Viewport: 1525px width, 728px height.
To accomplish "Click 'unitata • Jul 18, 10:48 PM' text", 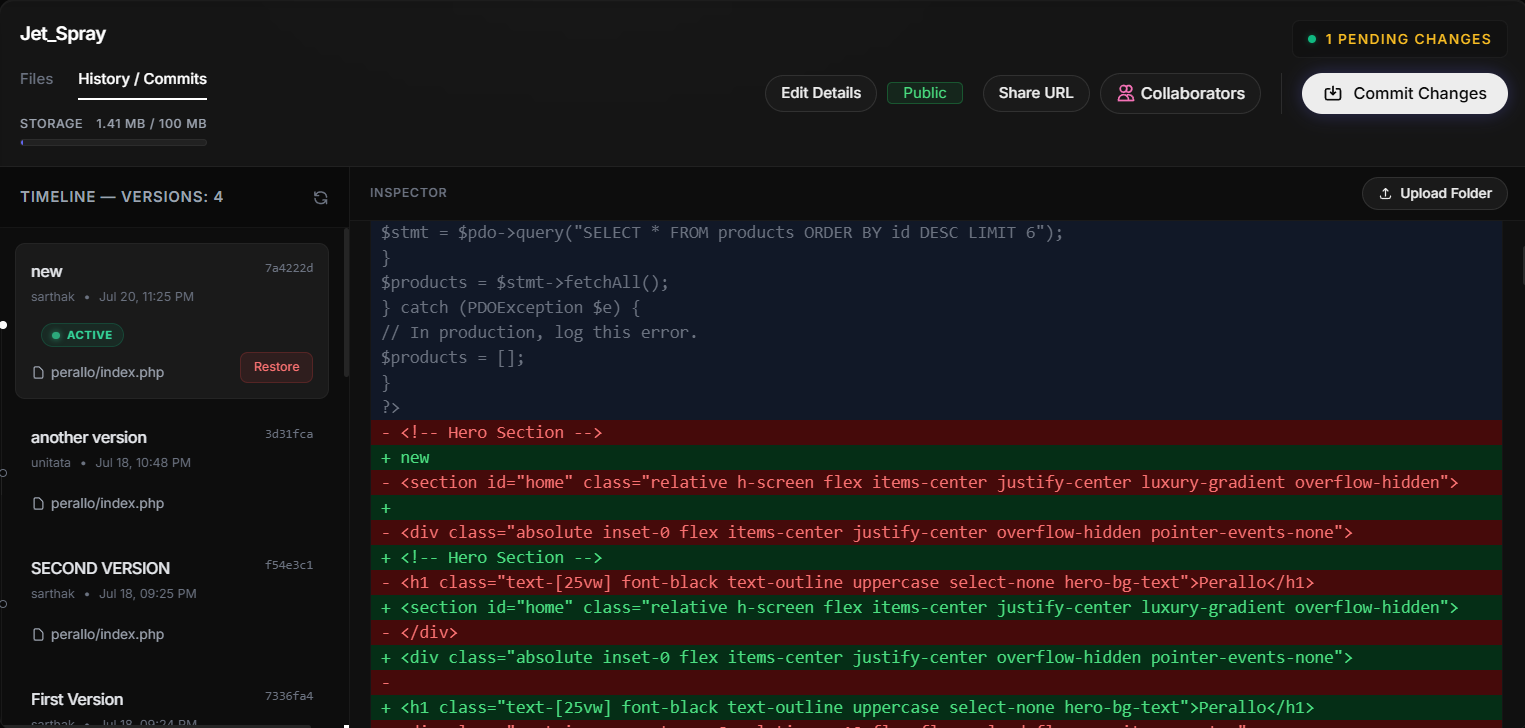I will 111,463.
